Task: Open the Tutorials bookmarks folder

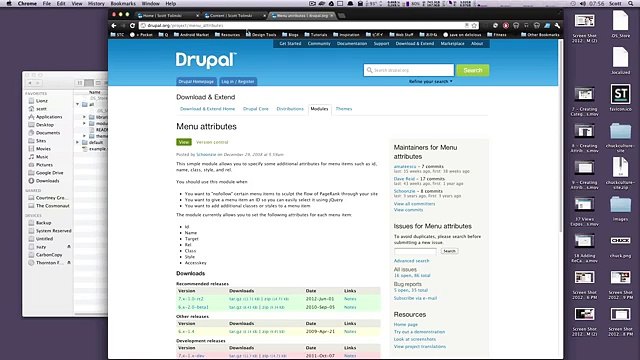Action: coord(316,35)
